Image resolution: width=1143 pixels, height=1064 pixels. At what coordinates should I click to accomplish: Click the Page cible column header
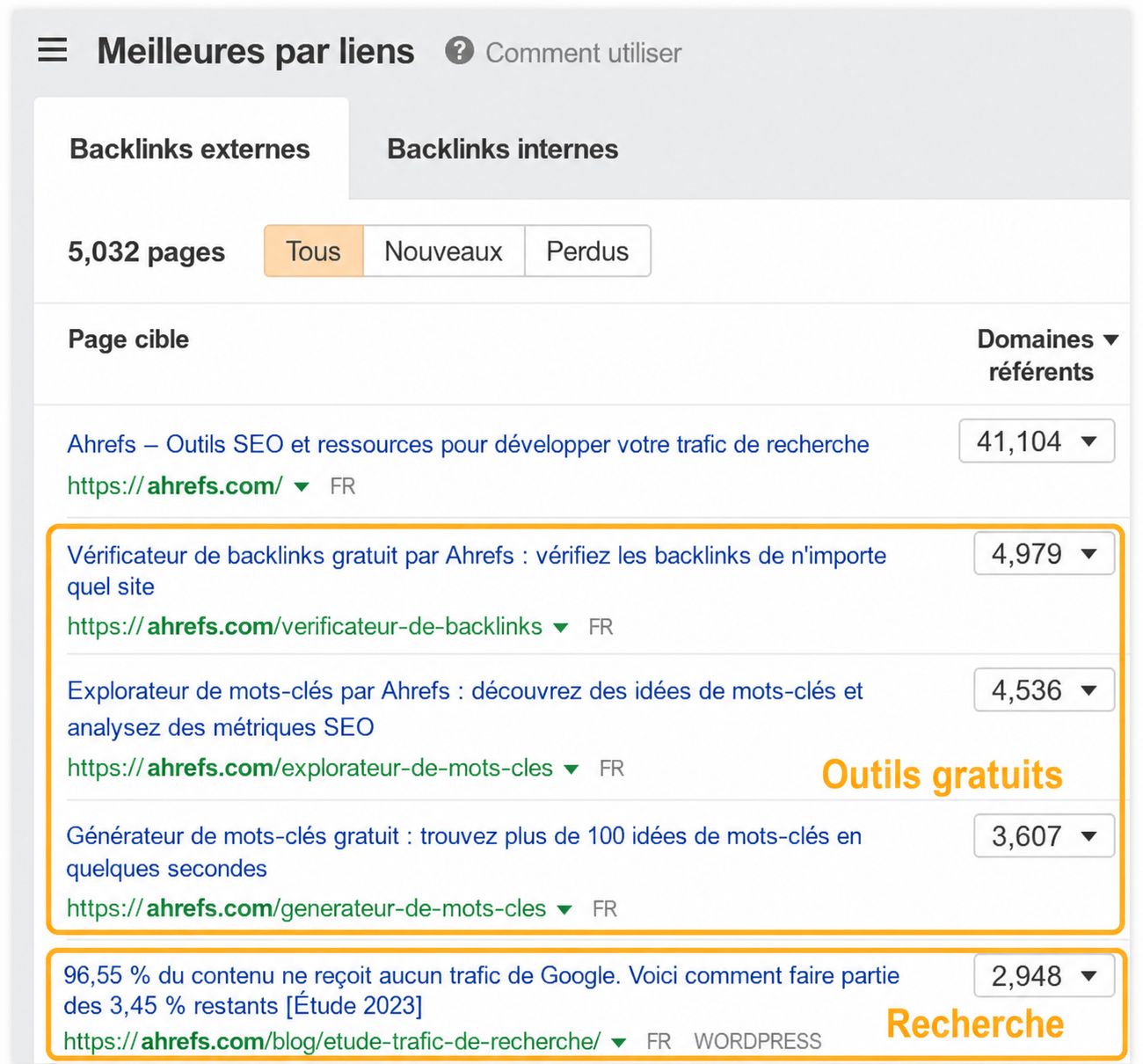click(x=128, y=339)
